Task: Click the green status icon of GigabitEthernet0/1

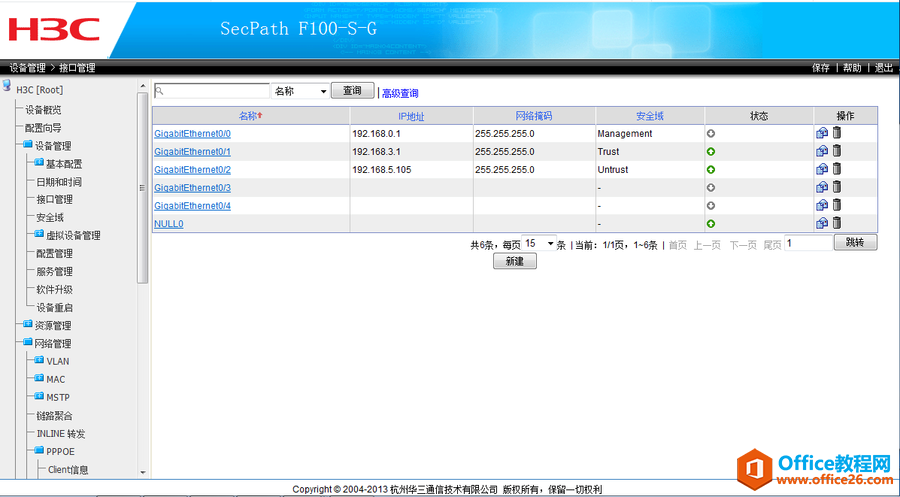Action: point(711,152)
